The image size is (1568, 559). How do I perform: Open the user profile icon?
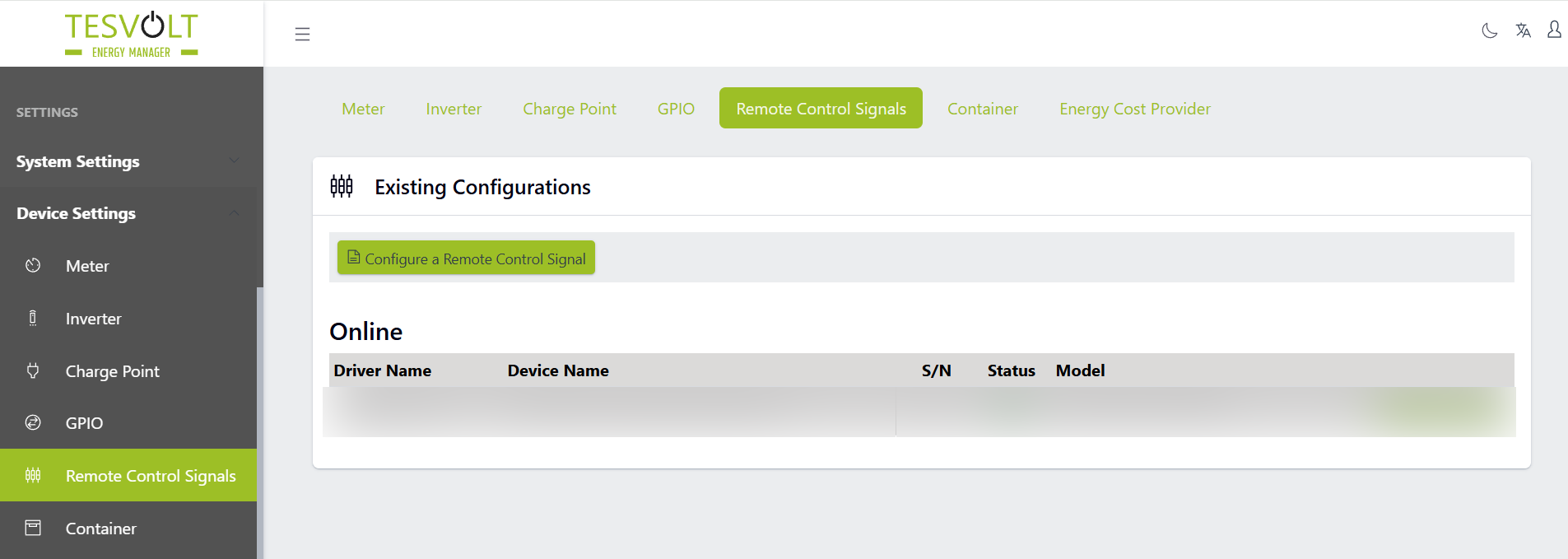[x=1554, y=30]
